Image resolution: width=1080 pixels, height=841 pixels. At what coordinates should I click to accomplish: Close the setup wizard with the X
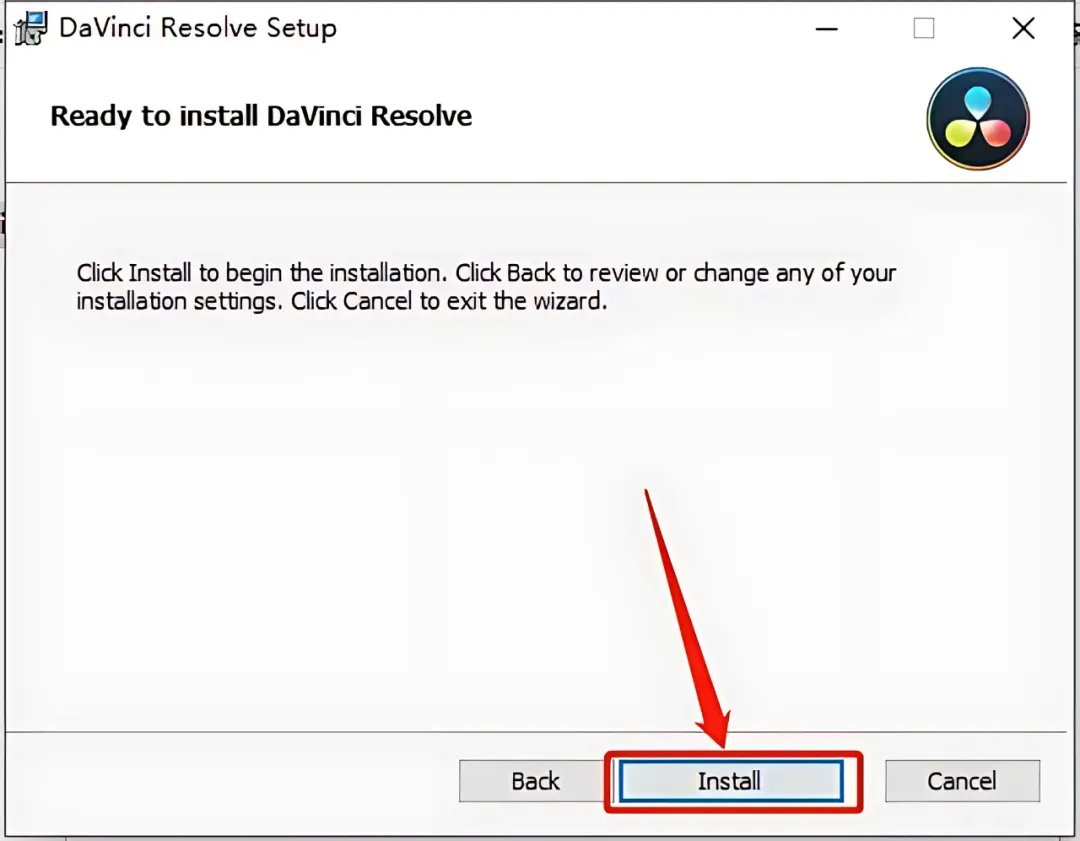1024,28
